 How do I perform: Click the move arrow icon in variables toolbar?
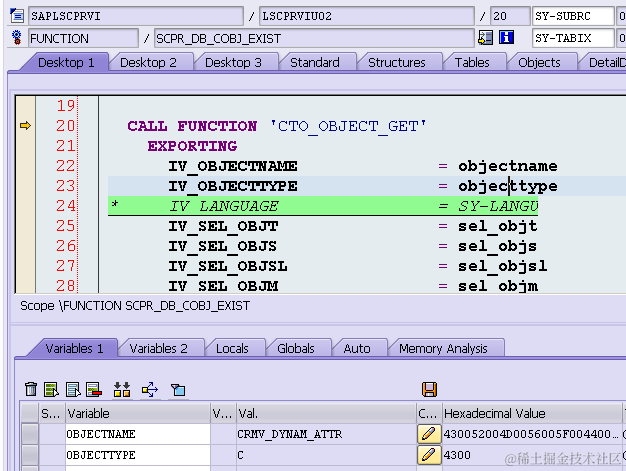[150, 389]
